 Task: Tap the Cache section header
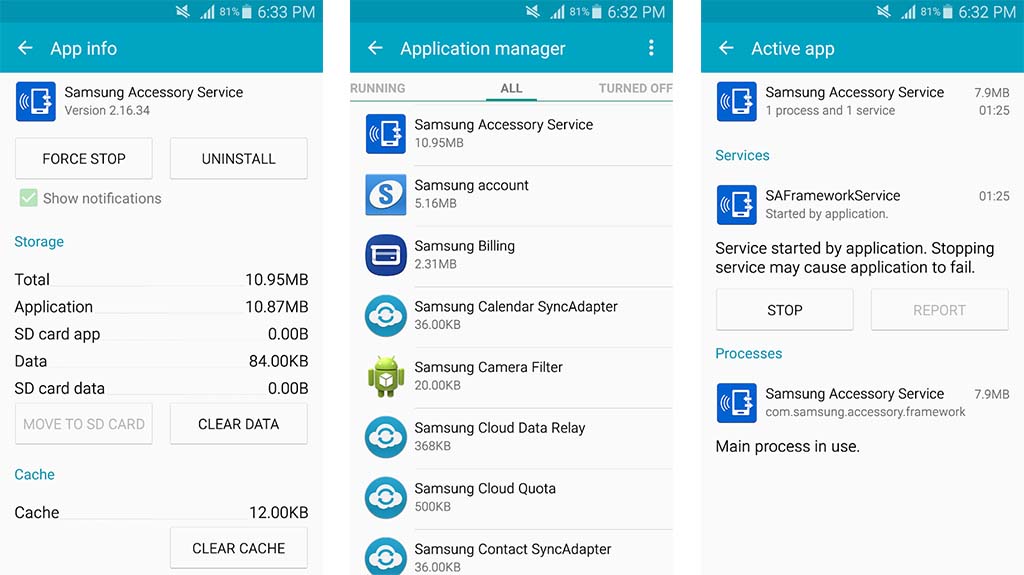[35, 474]
